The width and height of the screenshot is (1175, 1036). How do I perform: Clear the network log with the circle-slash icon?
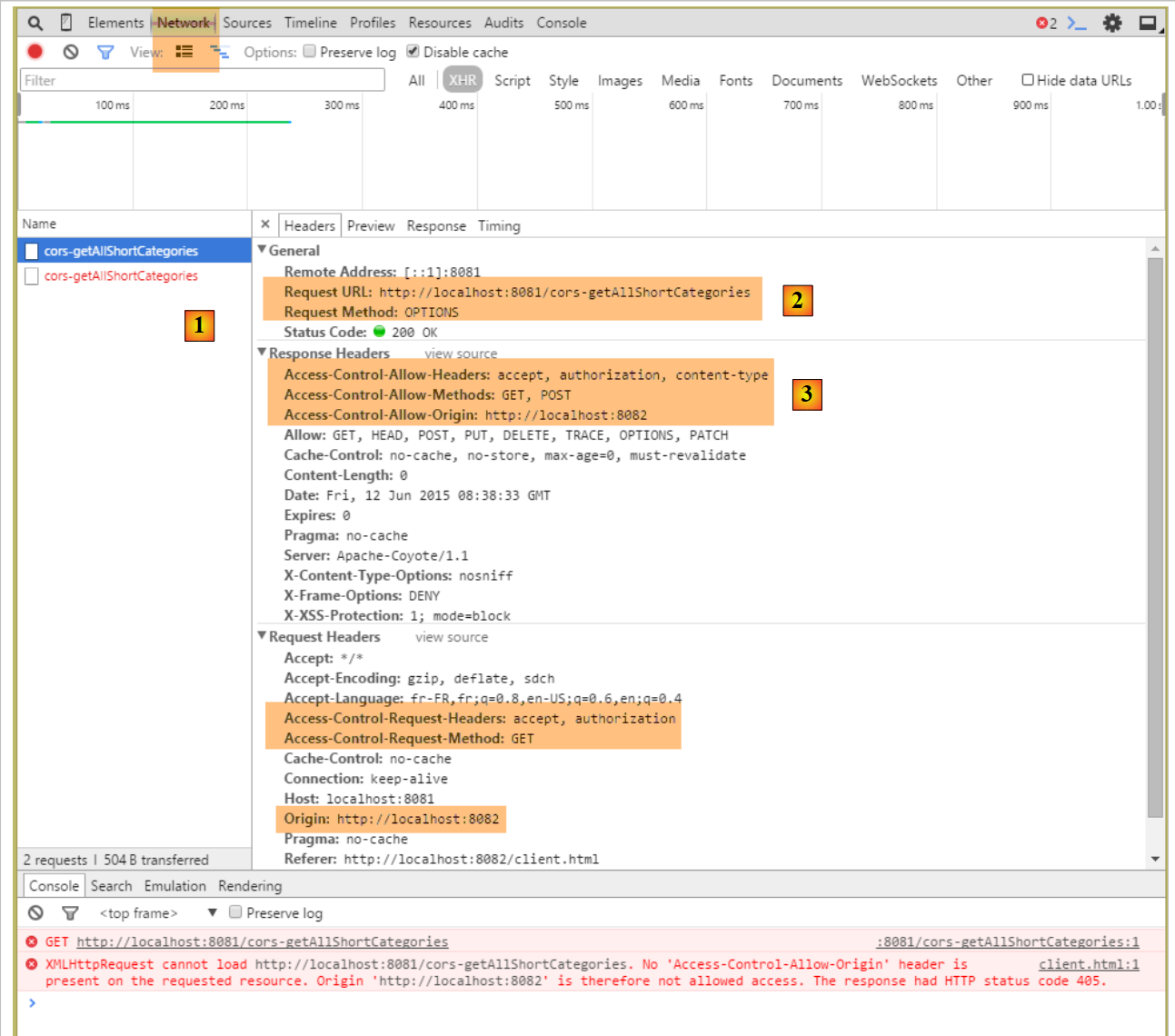[x=71, y=52]
